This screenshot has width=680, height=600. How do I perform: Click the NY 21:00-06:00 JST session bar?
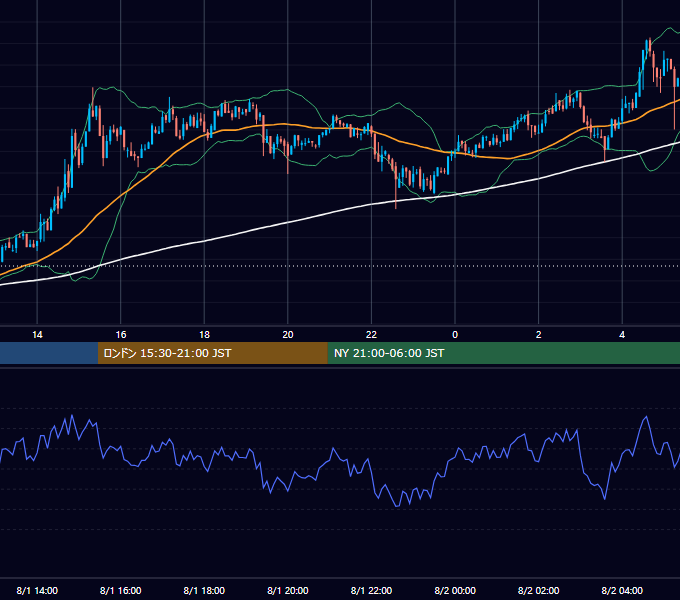click(503, 353)
